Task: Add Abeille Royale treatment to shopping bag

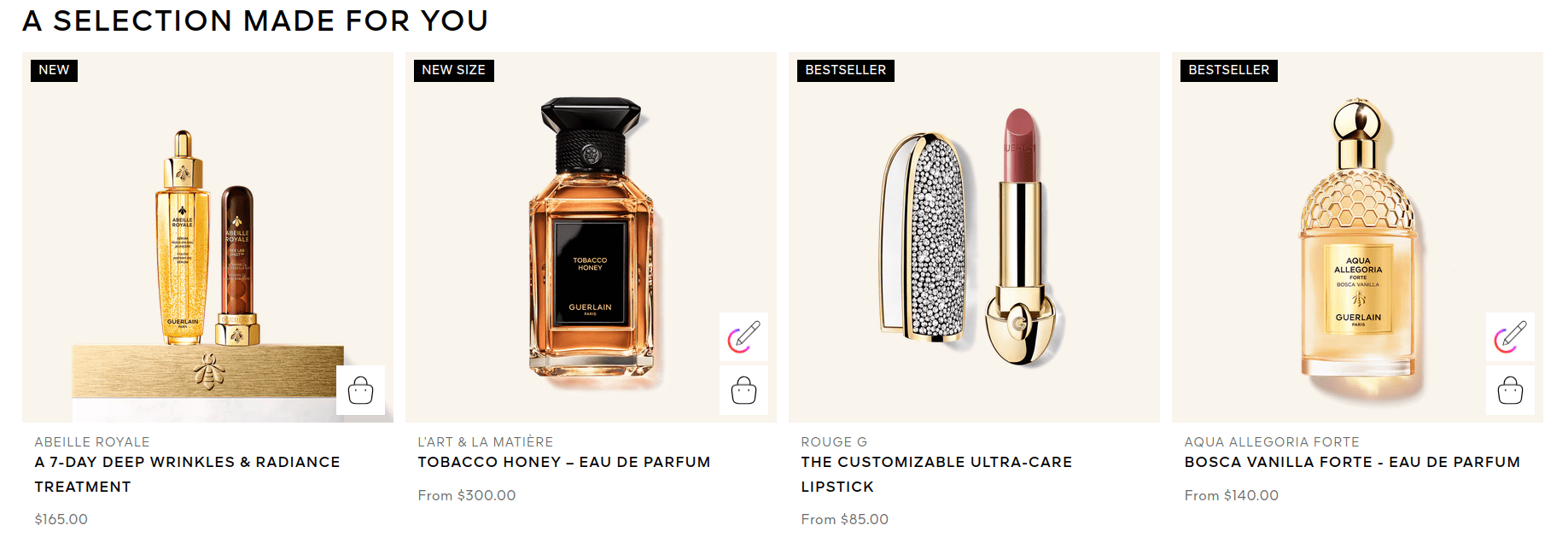Action: point(360,390)
